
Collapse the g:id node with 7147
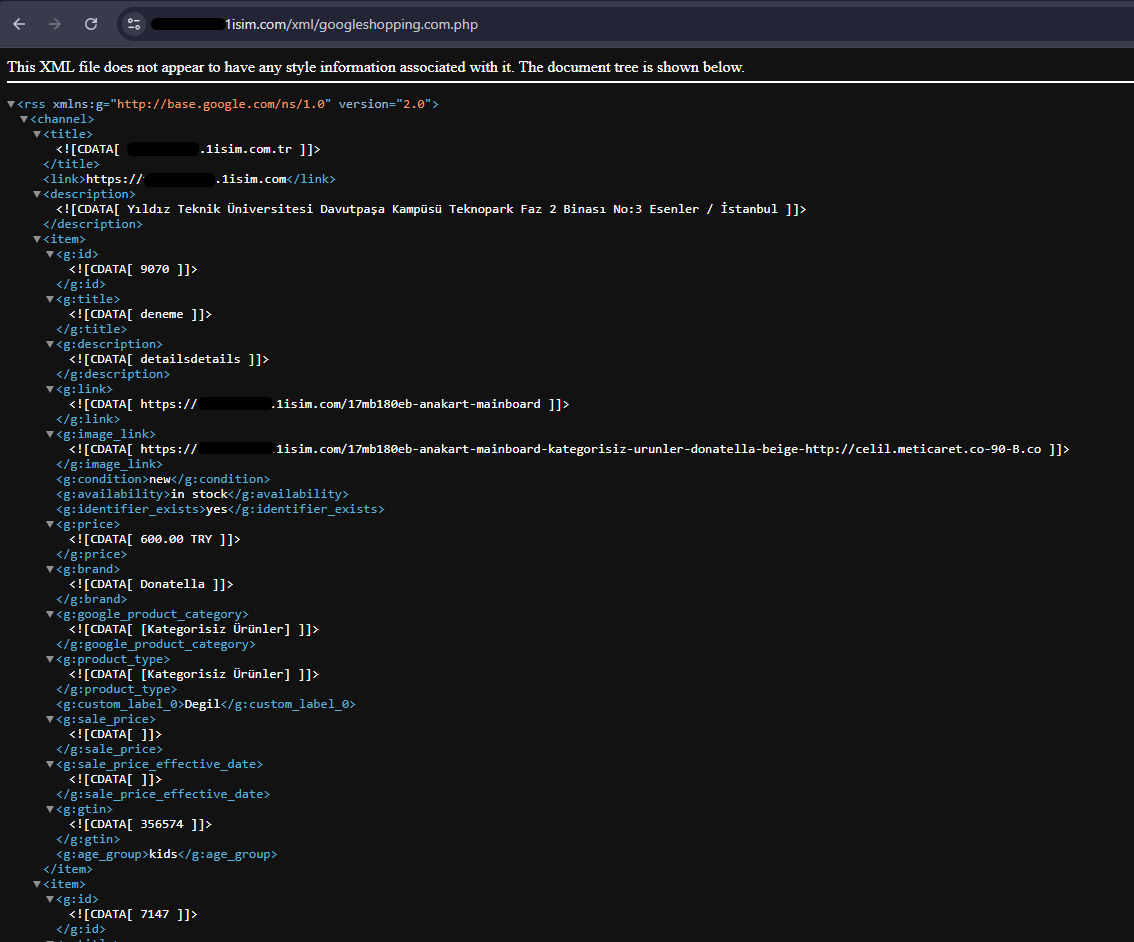pos(50,899)
